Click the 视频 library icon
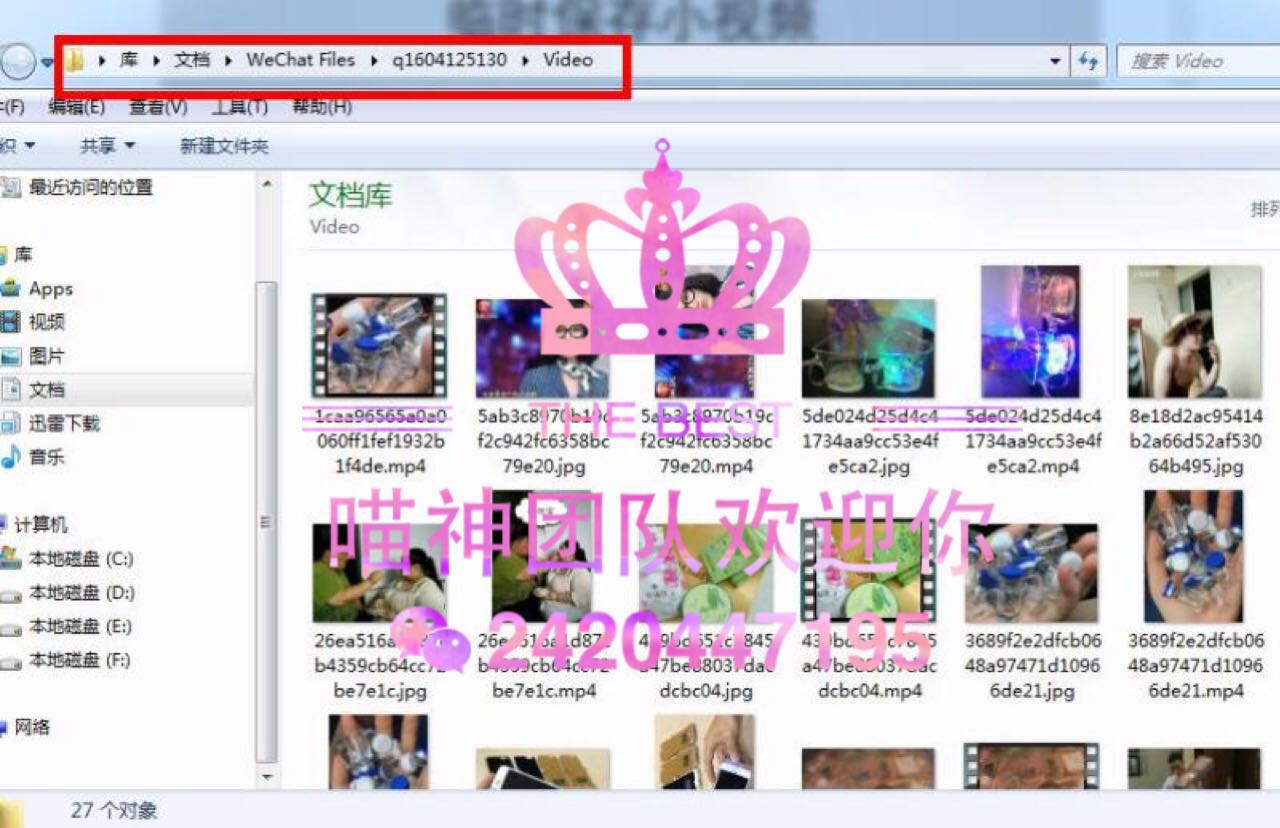 tap(10, 322)
